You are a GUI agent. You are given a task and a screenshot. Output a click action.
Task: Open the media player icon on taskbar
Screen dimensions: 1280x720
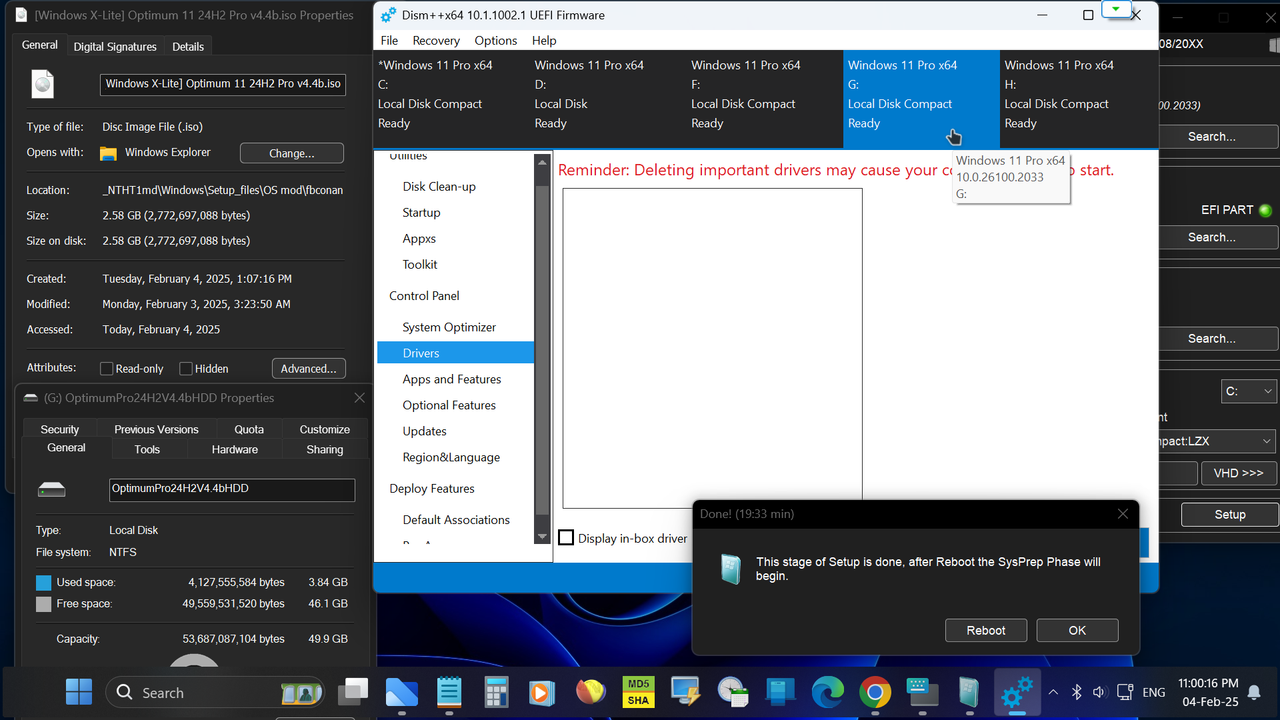click(x=541, y=691)
